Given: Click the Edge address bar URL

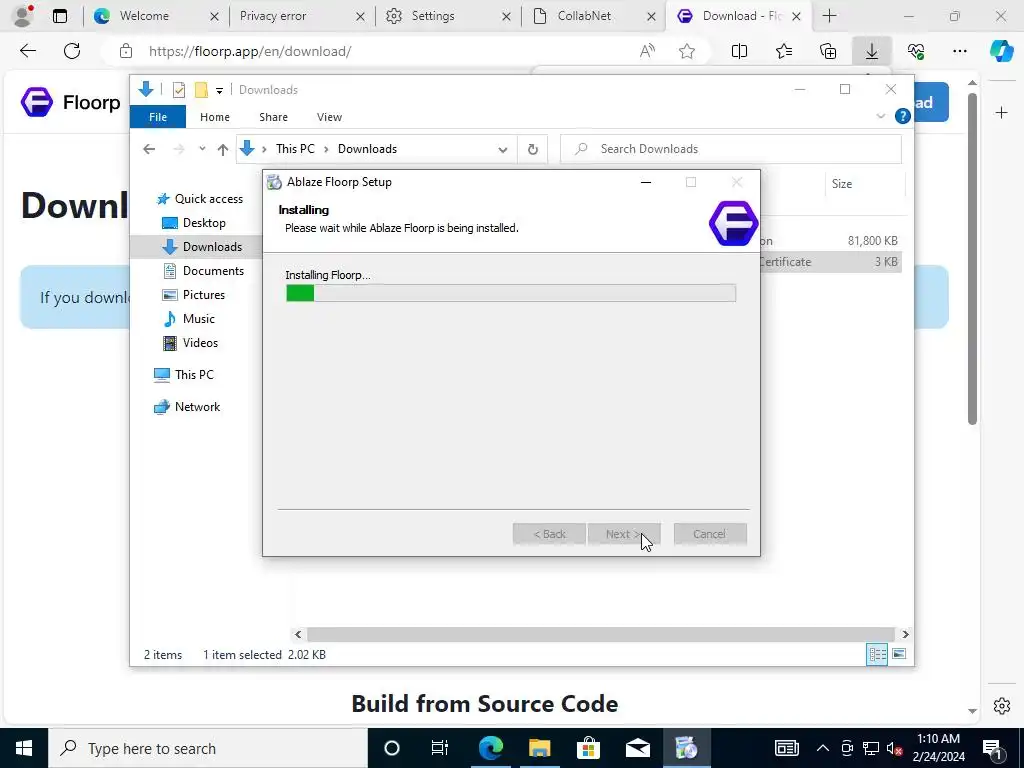Looking at the screenshot, I should tap(250, 51).
